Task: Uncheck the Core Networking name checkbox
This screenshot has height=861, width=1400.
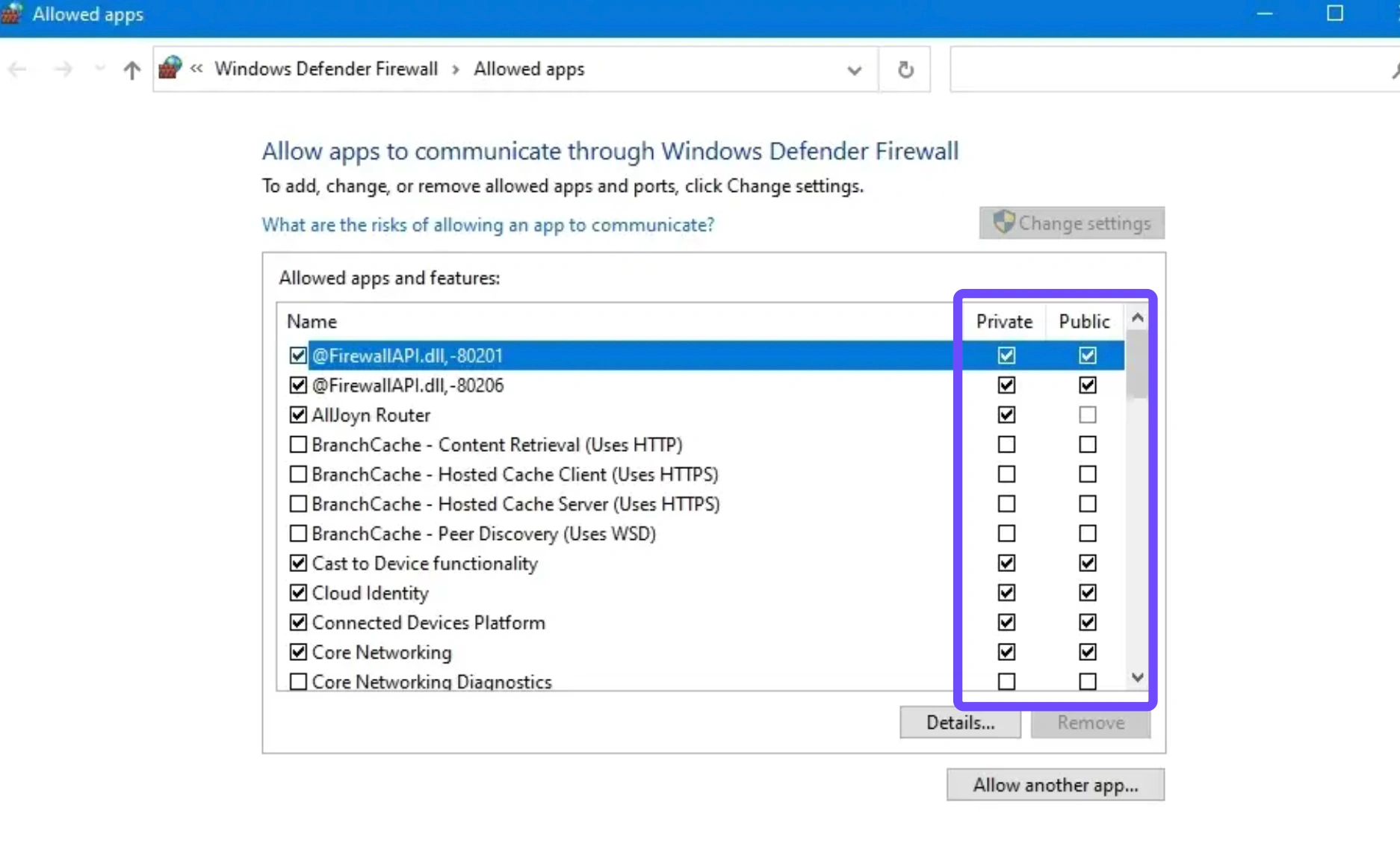Action: (x=298, y=652)
